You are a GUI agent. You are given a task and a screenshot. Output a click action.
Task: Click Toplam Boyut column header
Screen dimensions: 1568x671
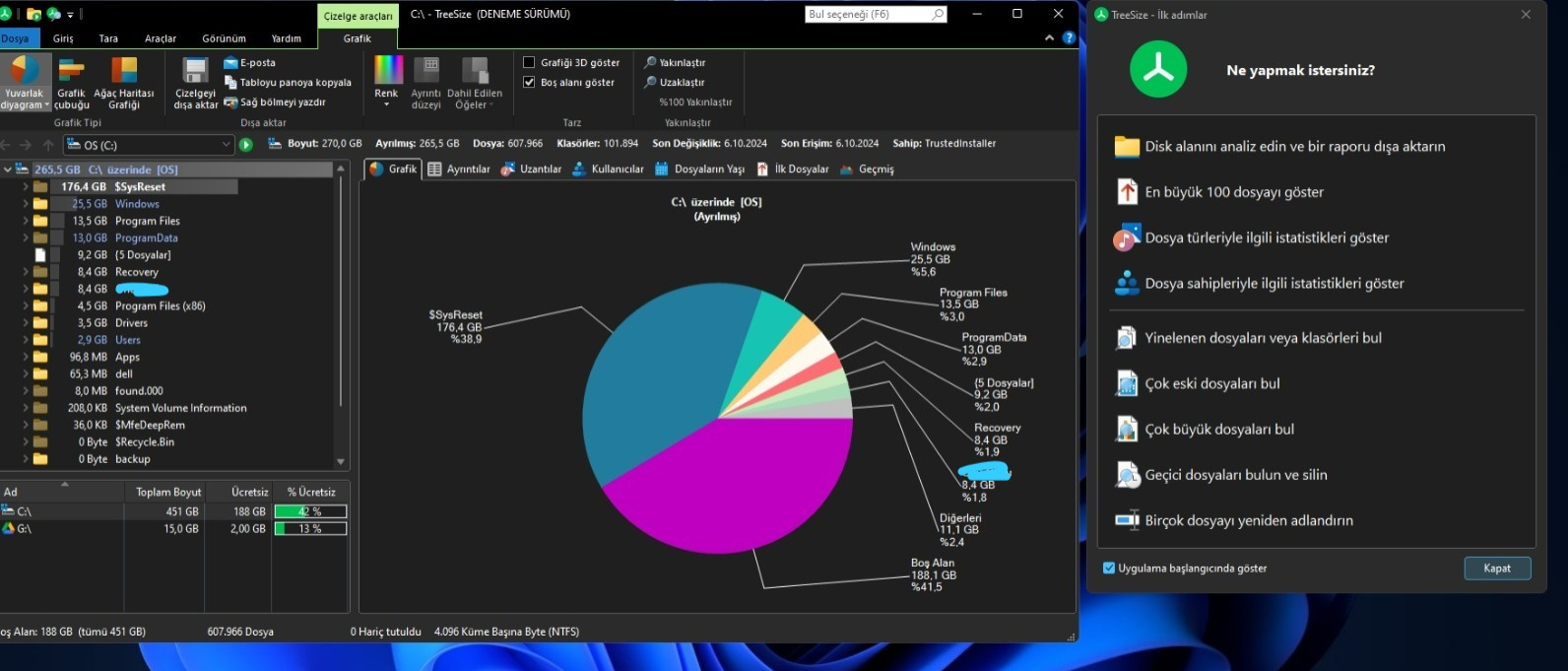coord(167,492)
